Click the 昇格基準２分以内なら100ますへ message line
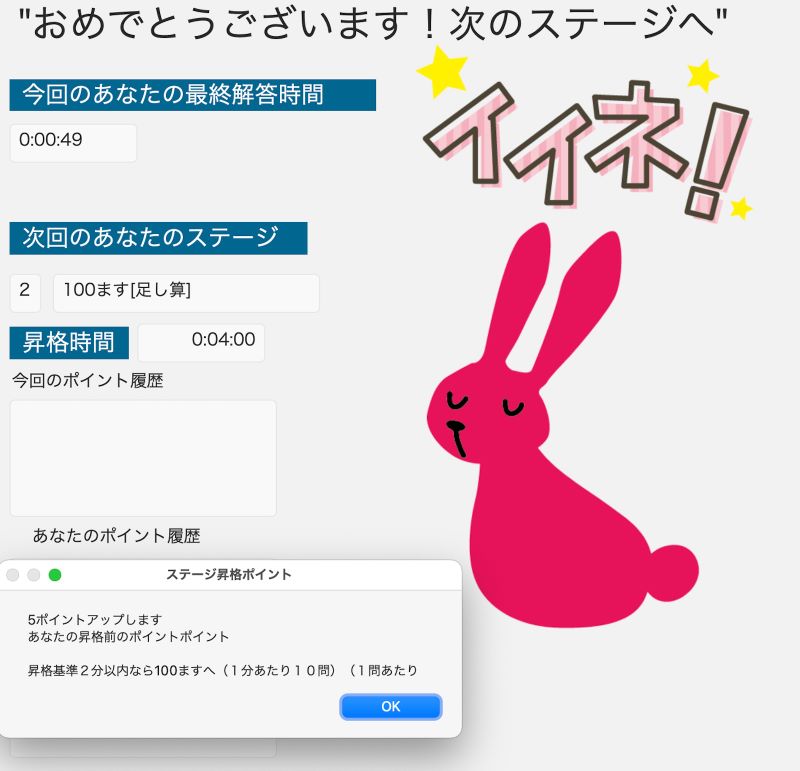The height and width of the screenshot is (771, 800). (x=222, y=670)
